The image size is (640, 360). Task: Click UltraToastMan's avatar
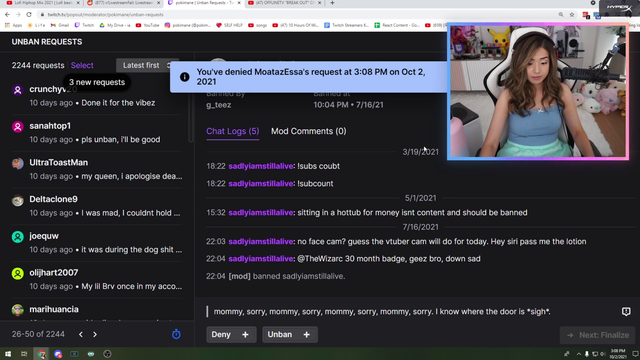[x=18, y=163]
